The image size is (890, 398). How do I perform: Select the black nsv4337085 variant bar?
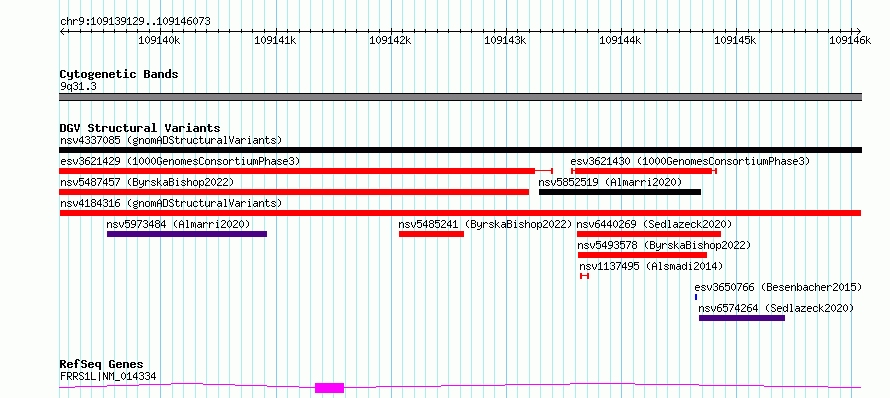click(460, 150)
